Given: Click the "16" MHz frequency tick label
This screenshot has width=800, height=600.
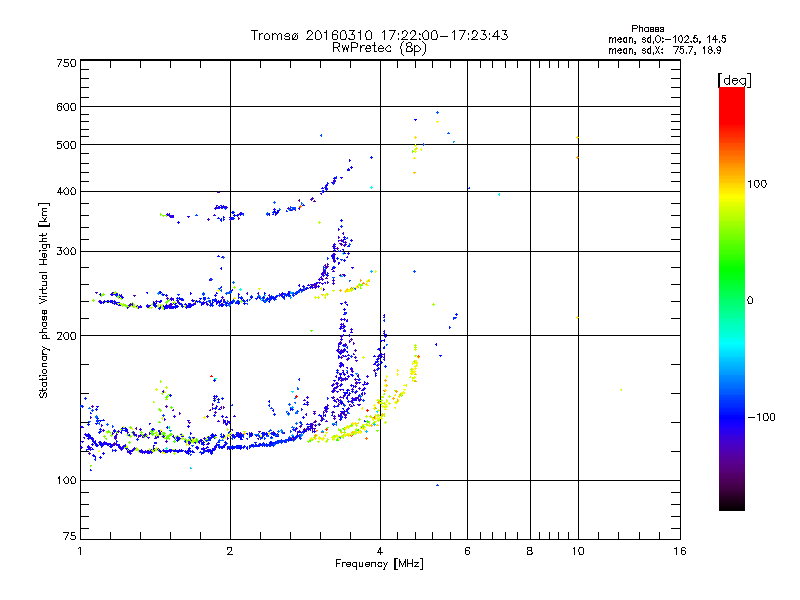Looking at the screenshot, I should (680, 551).
